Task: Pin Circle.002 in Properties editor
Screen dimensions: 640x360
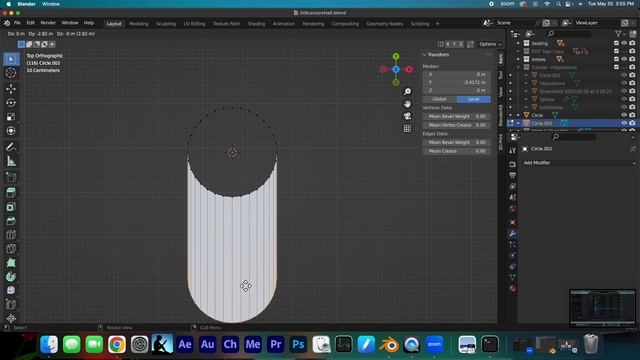Action: [632, 149]
